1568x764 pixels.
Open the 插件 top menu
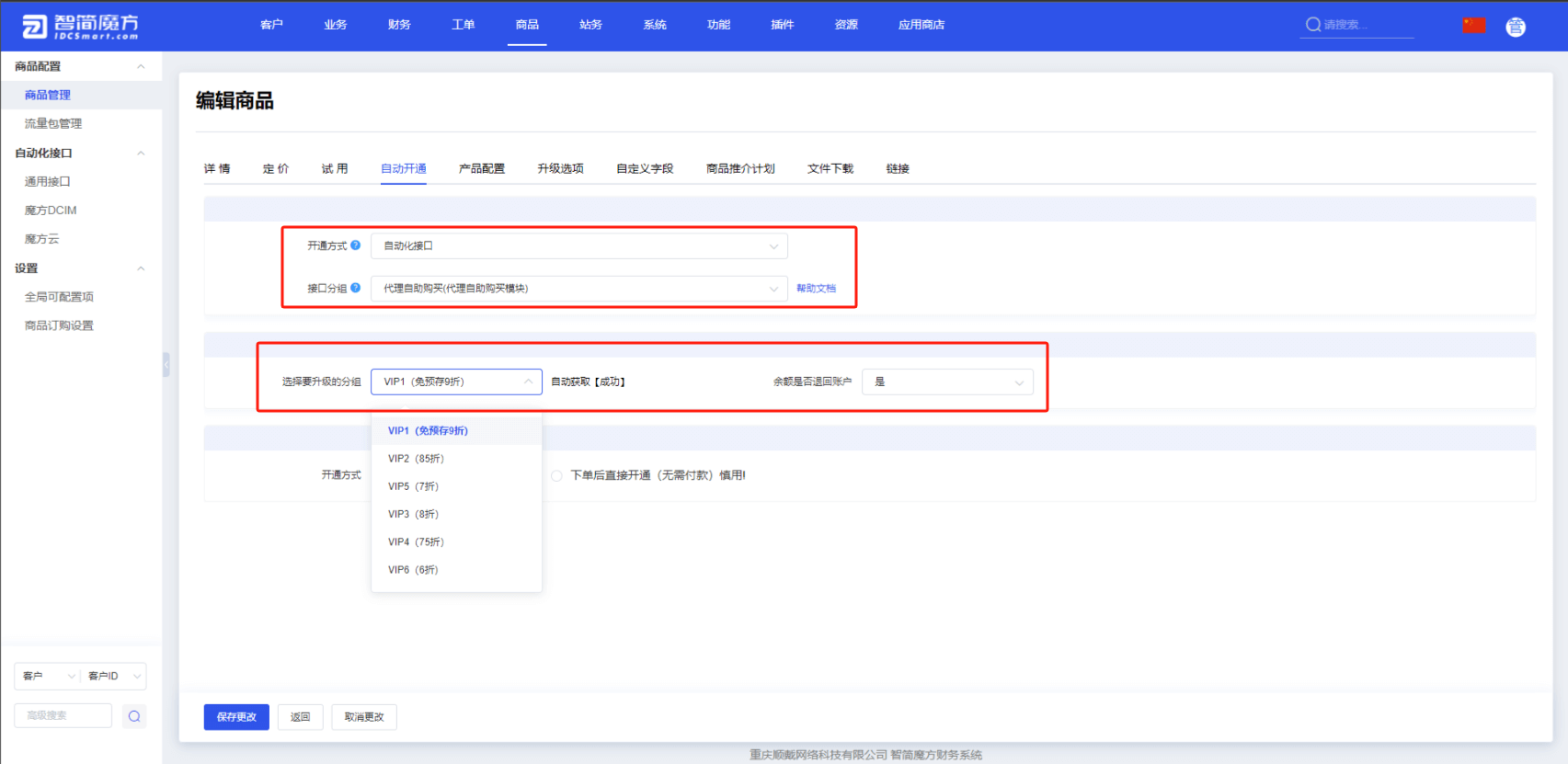click(783, 25)
